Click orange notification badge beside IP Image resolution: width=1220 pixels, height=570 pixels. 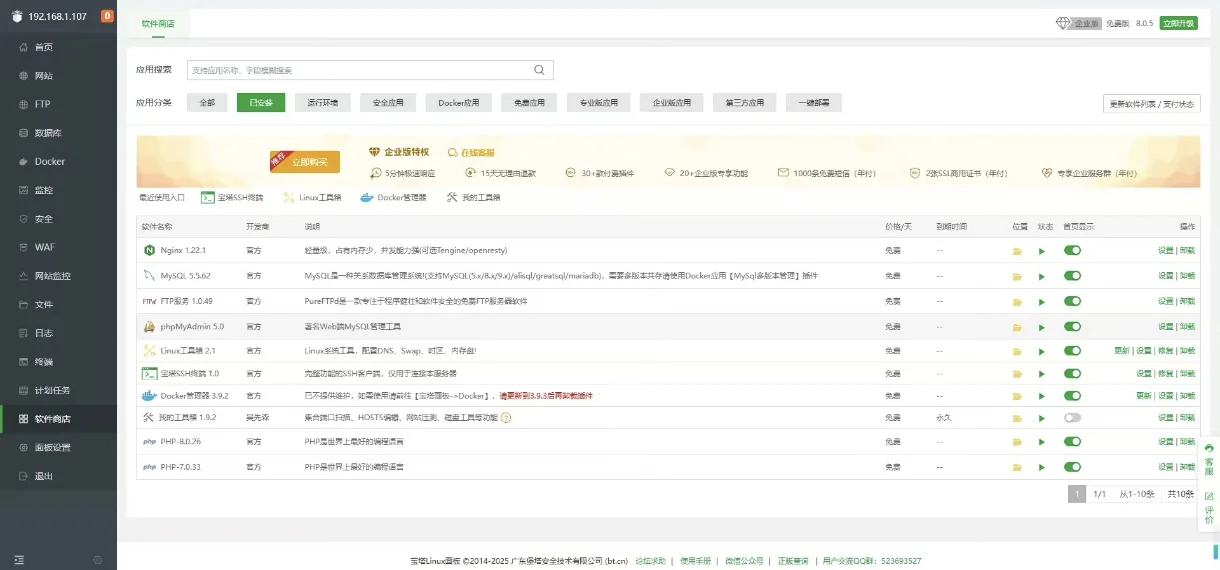coord(108,16)
